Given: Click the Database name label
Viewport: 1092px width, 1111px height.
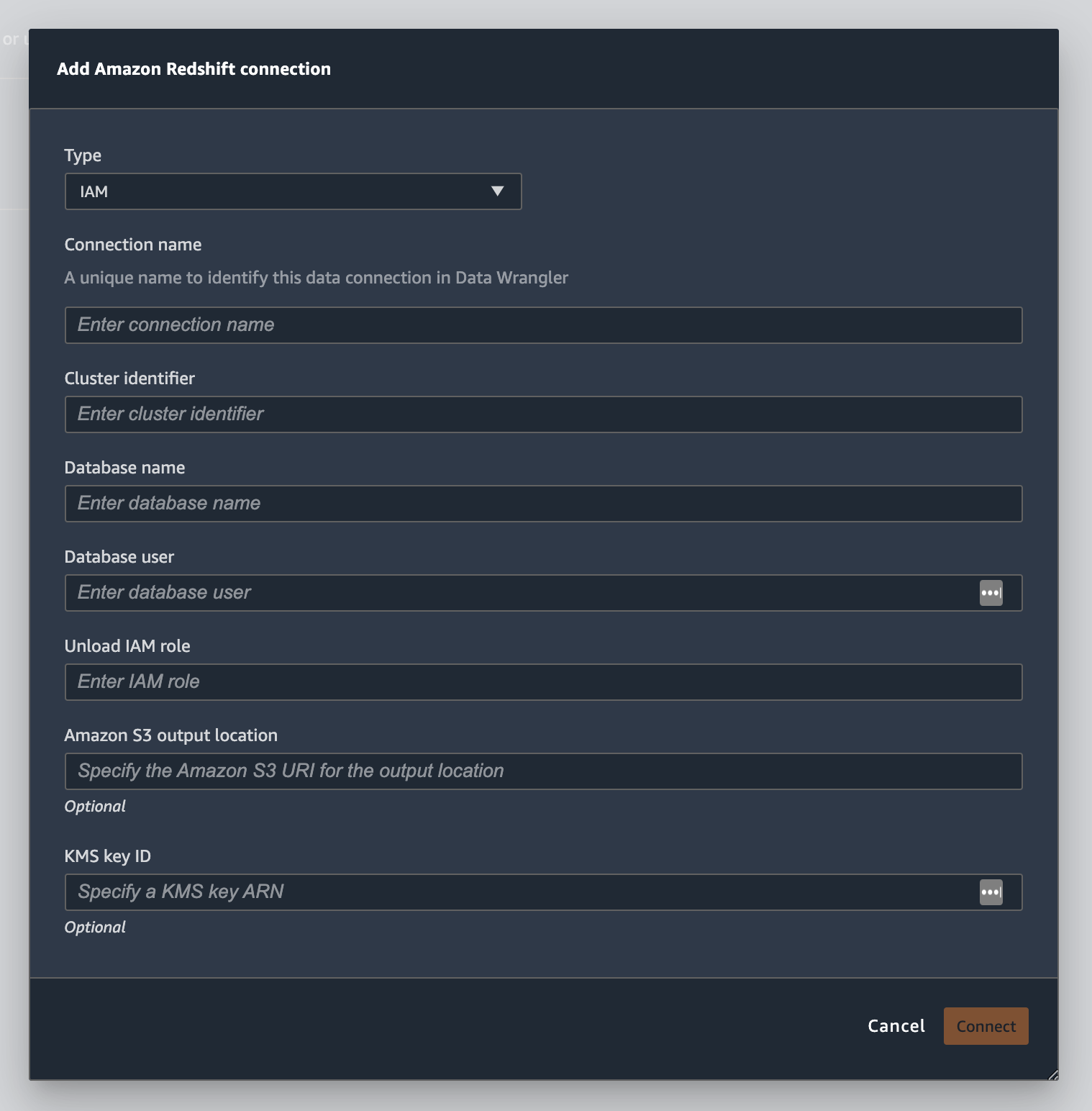Looking at the screenshot, I should [x=124, y=467].
